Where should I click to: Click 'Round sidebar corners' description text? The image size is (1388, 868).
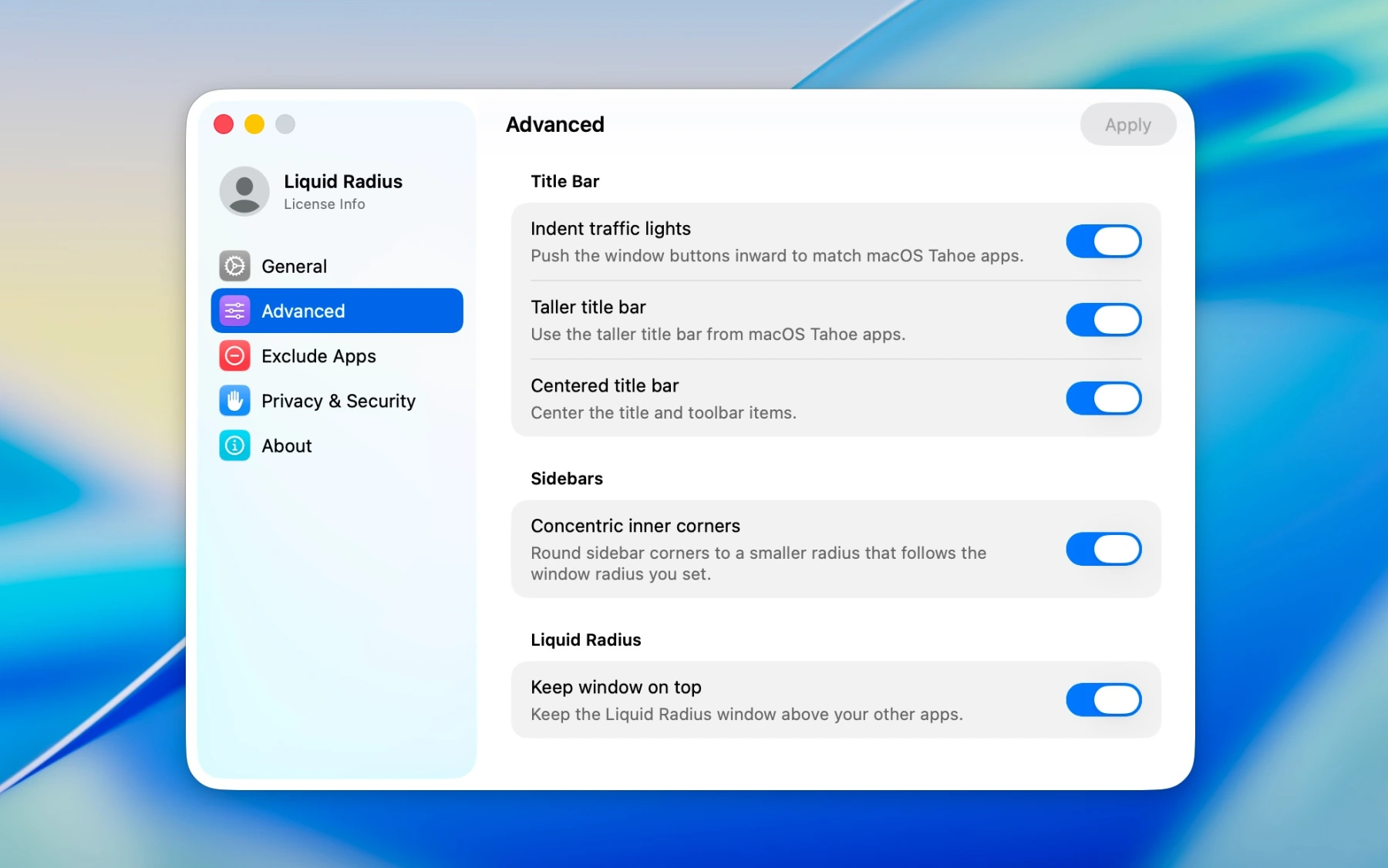click(759, 564)
